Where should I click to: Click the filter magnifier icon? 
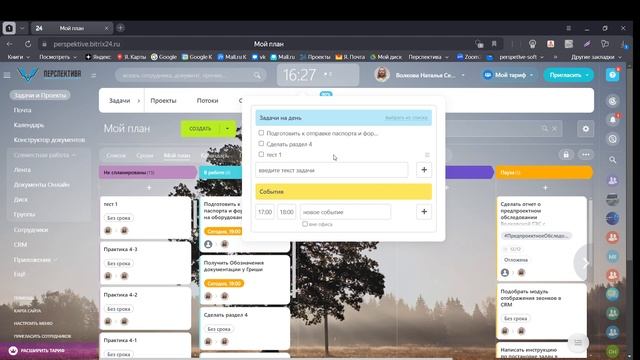(x=544, y=129)
